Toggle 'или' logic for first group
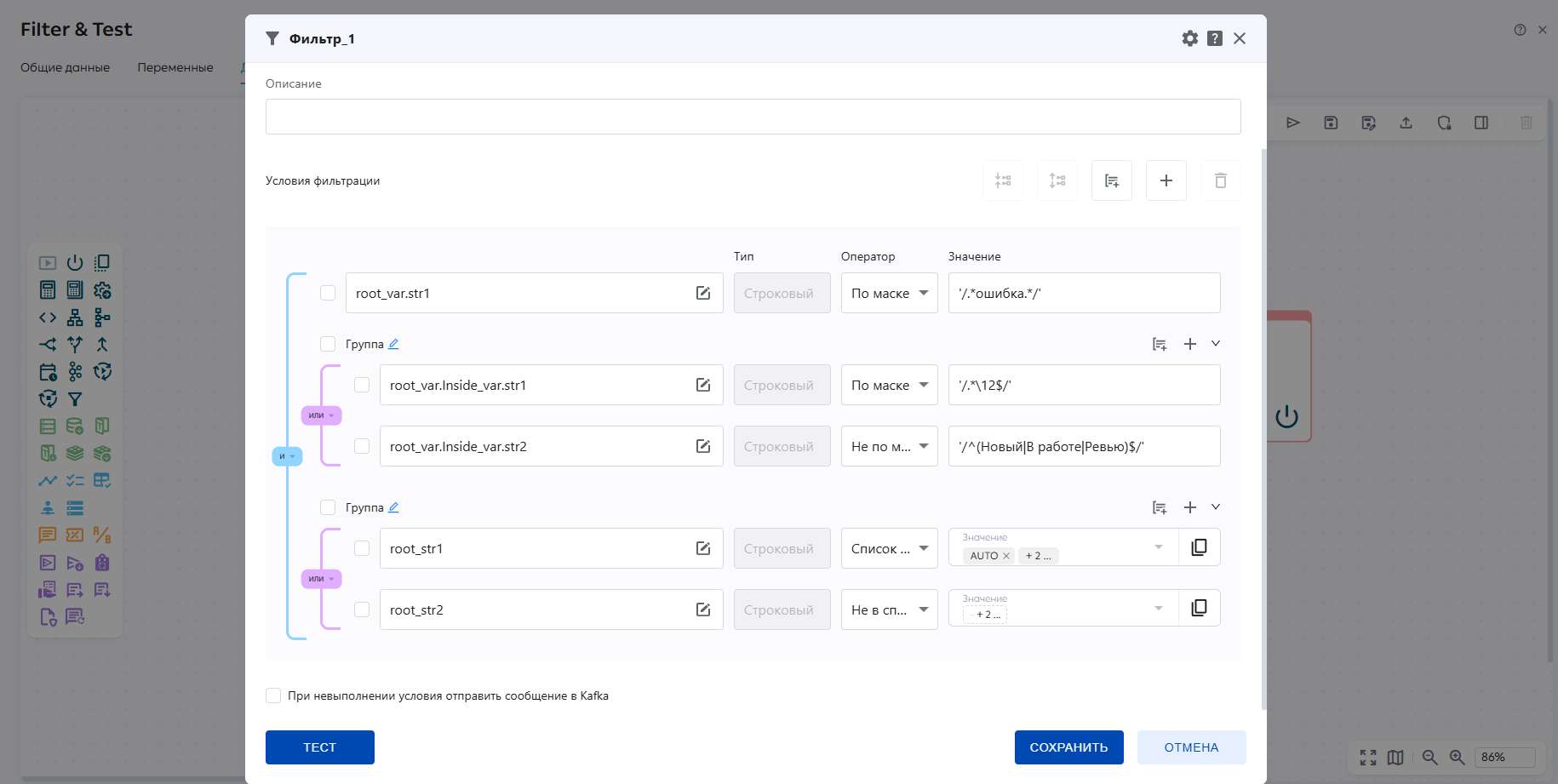The width and height of the screenshot is (1558, 784). pyautogui.click(x=321, y=415)
